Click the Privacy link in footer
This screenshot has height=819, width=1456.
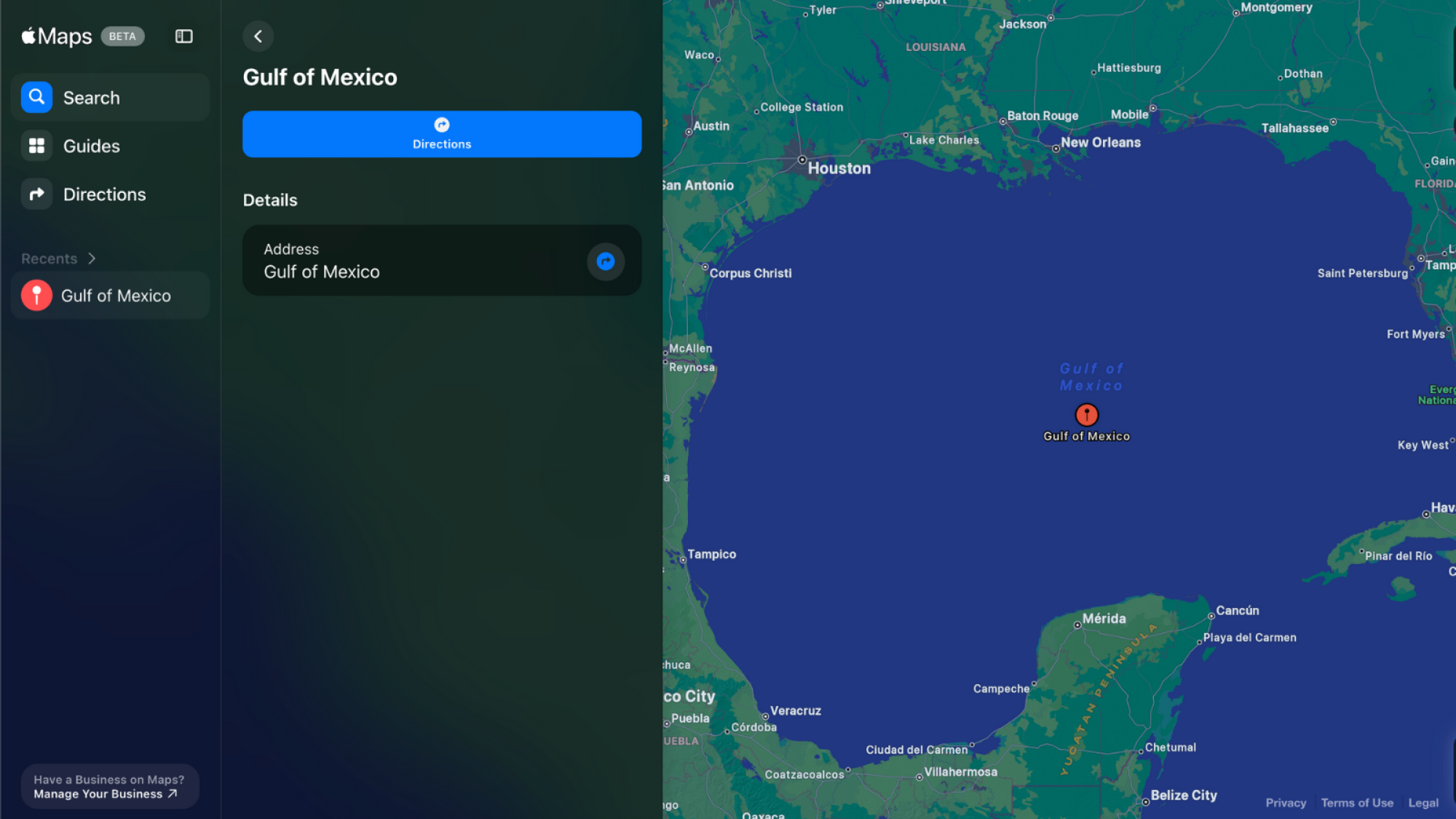click(1285, 803)
